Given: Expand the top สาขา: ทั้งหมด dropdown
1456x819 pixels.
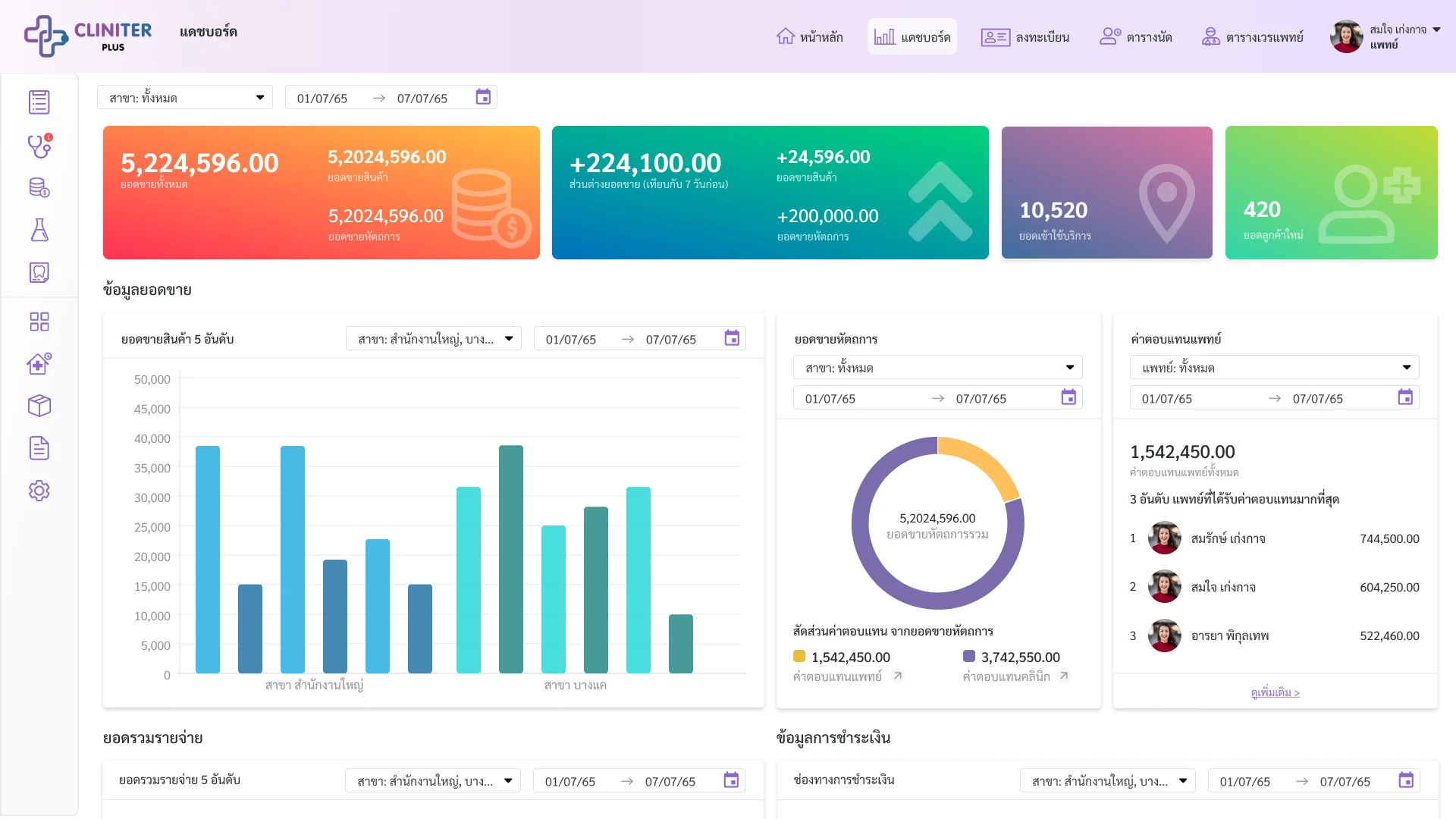Looking at the screenshot, I should coord(185,97).
